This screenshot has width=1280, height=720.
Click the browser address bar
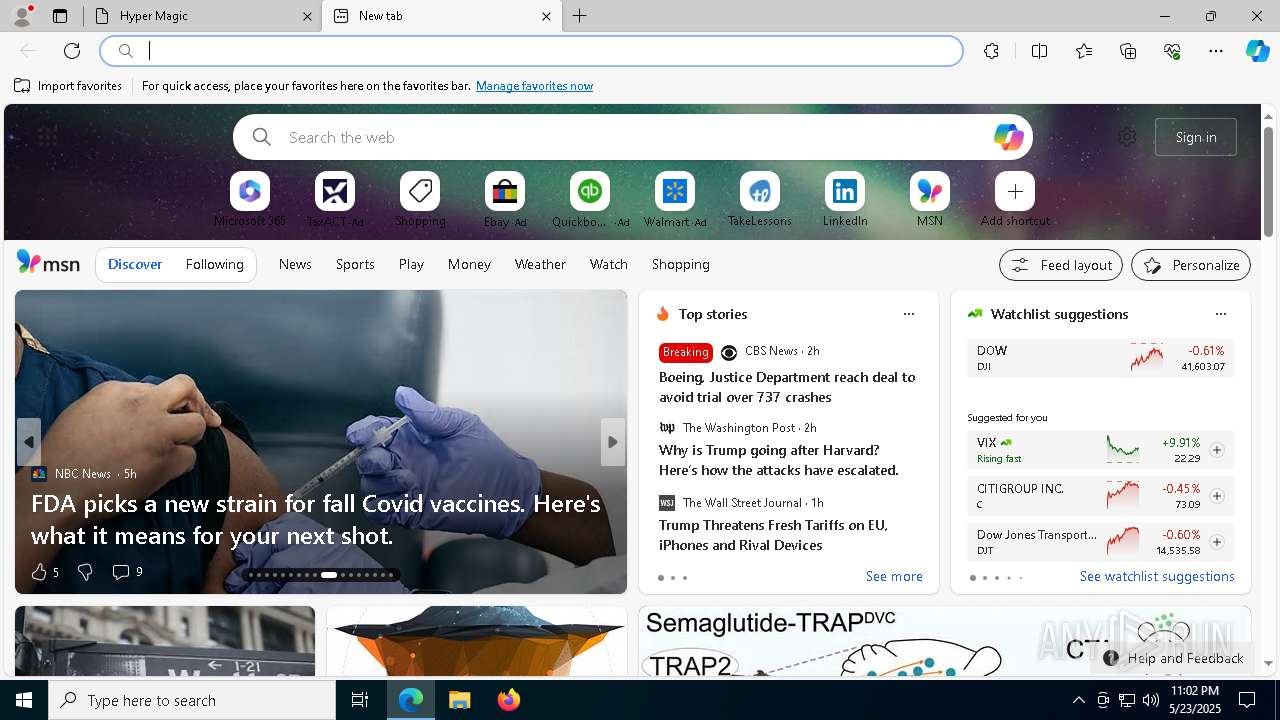tap(531, 51)
